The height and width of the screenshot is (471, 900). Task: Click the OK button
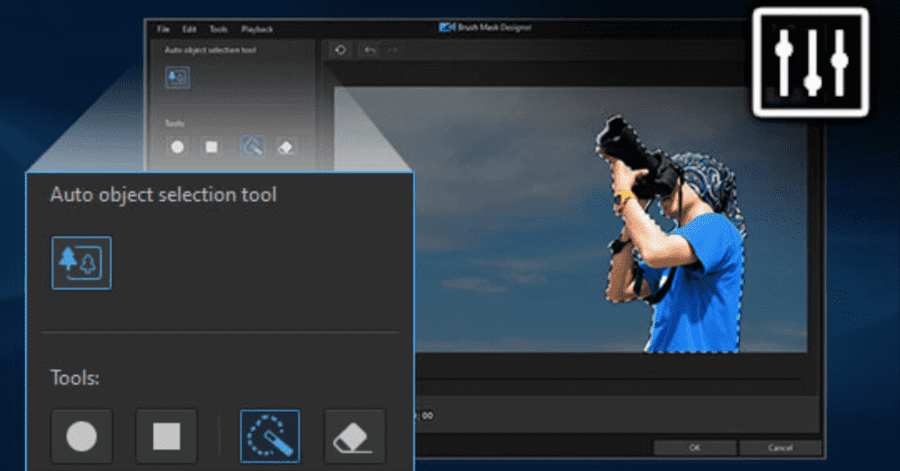[x=695, y=447]
